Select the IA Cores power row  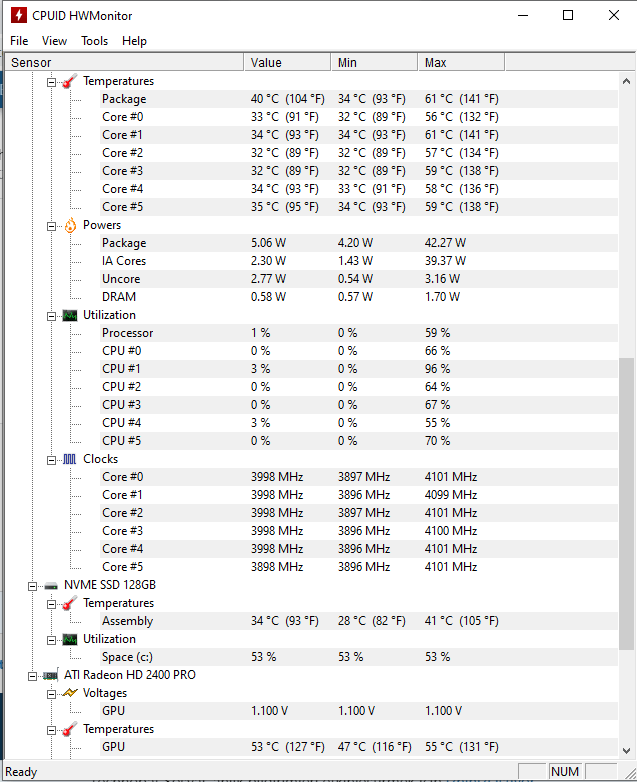[124, 261]
